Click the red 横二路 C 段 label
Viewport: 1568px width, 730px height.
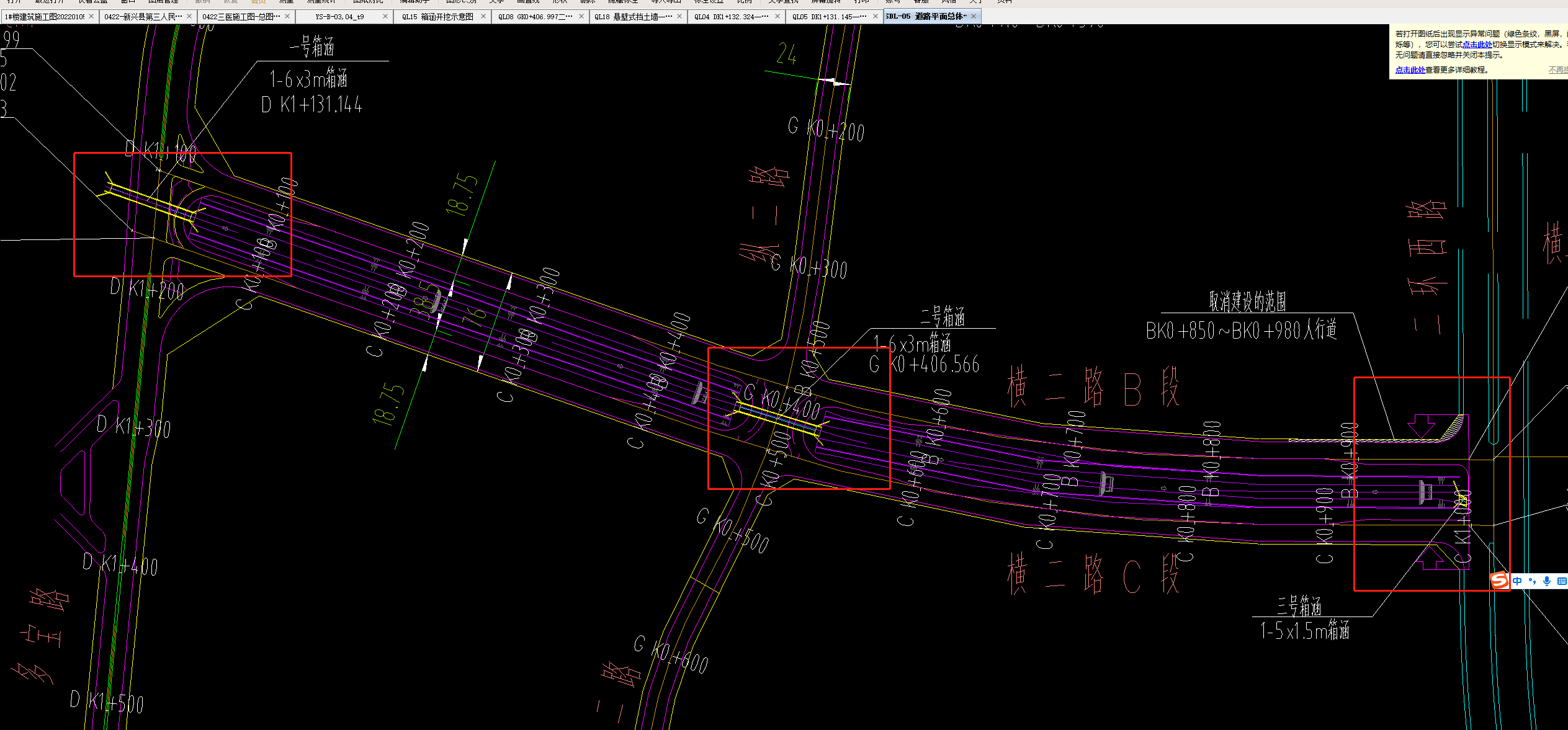1093,574
